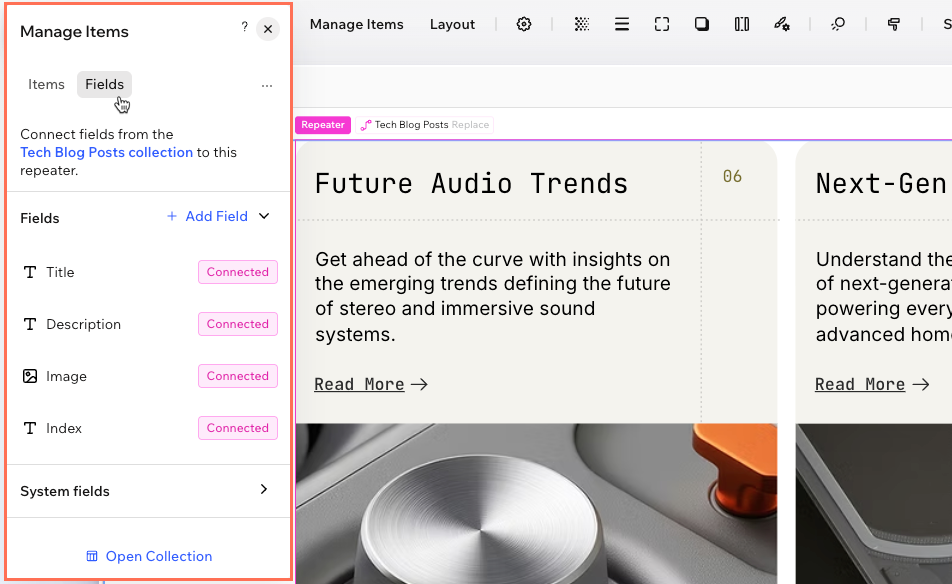Click Replace next to Tech Blog Posts

[x=470, y=125]
